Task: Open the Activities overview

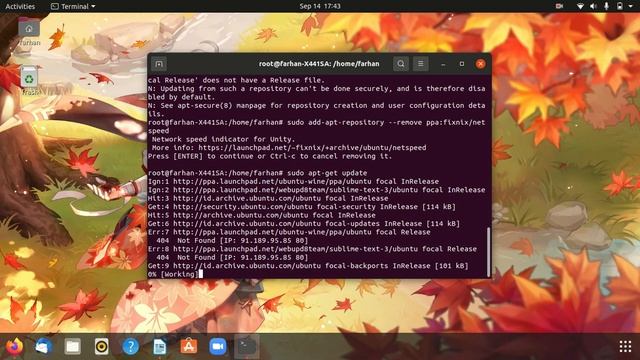Action: tap(20, 6)
